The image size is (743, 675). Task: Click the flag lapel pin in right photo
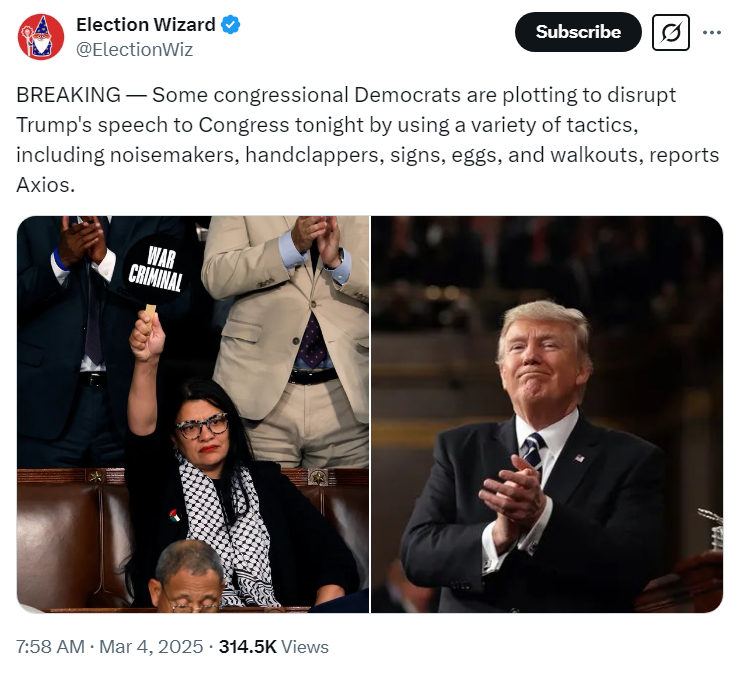pyautogui.click(x=579, y=458)
